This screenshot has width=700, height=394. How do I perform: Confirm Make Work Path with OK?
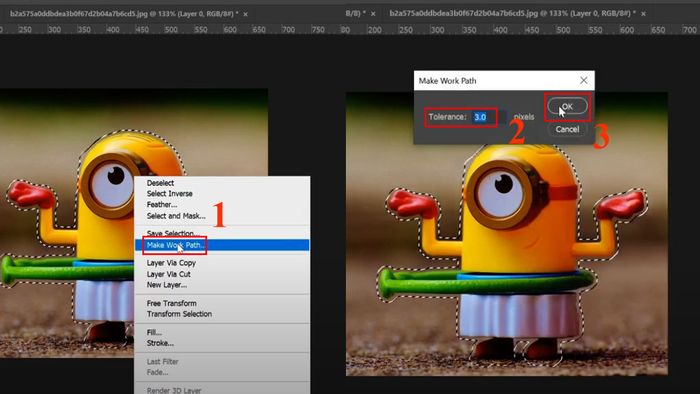[567, 107]
